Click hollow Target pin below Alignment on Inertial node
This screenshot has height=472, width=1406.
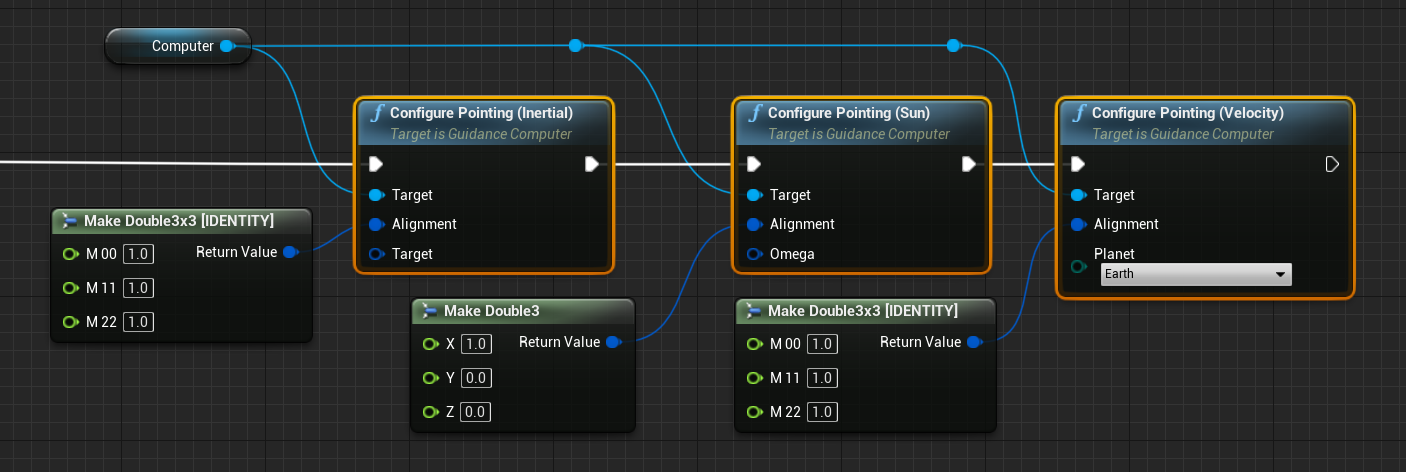(376, 254)
